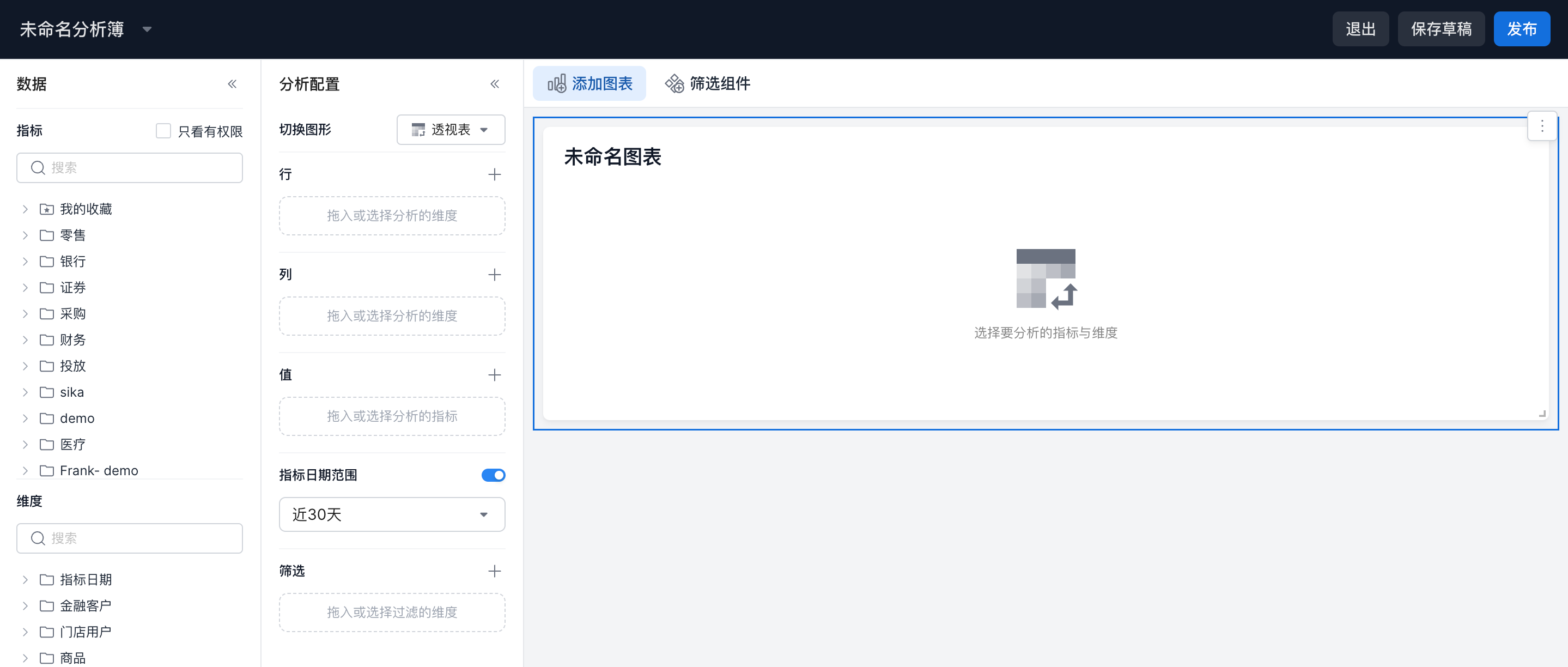Open the 近30天 date range dropdown

(392, 514)
